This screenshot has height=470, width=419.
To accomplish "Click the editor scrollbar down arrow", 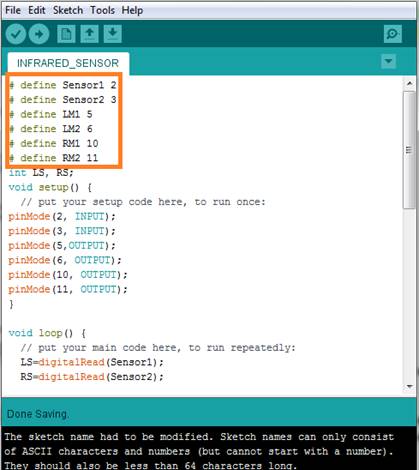I will [409, 386].
